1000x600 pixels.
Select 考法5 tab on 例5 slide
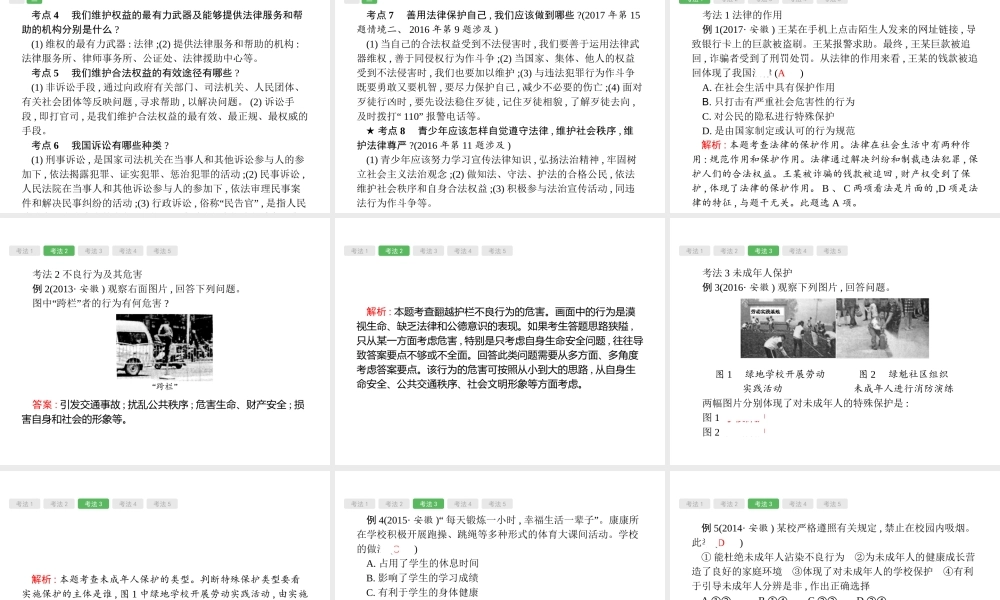coord(832,504)
